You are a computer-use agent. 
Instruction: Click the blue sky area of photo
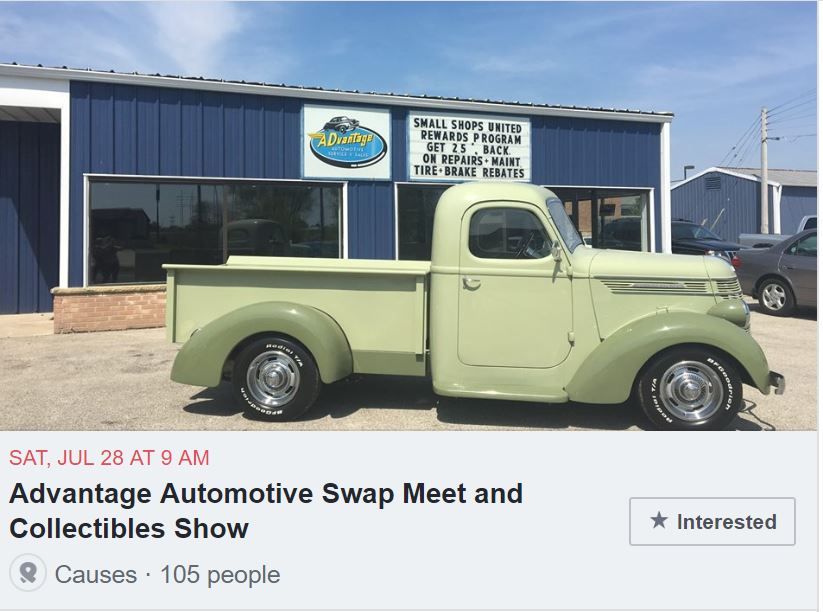[x=409, y=47]
